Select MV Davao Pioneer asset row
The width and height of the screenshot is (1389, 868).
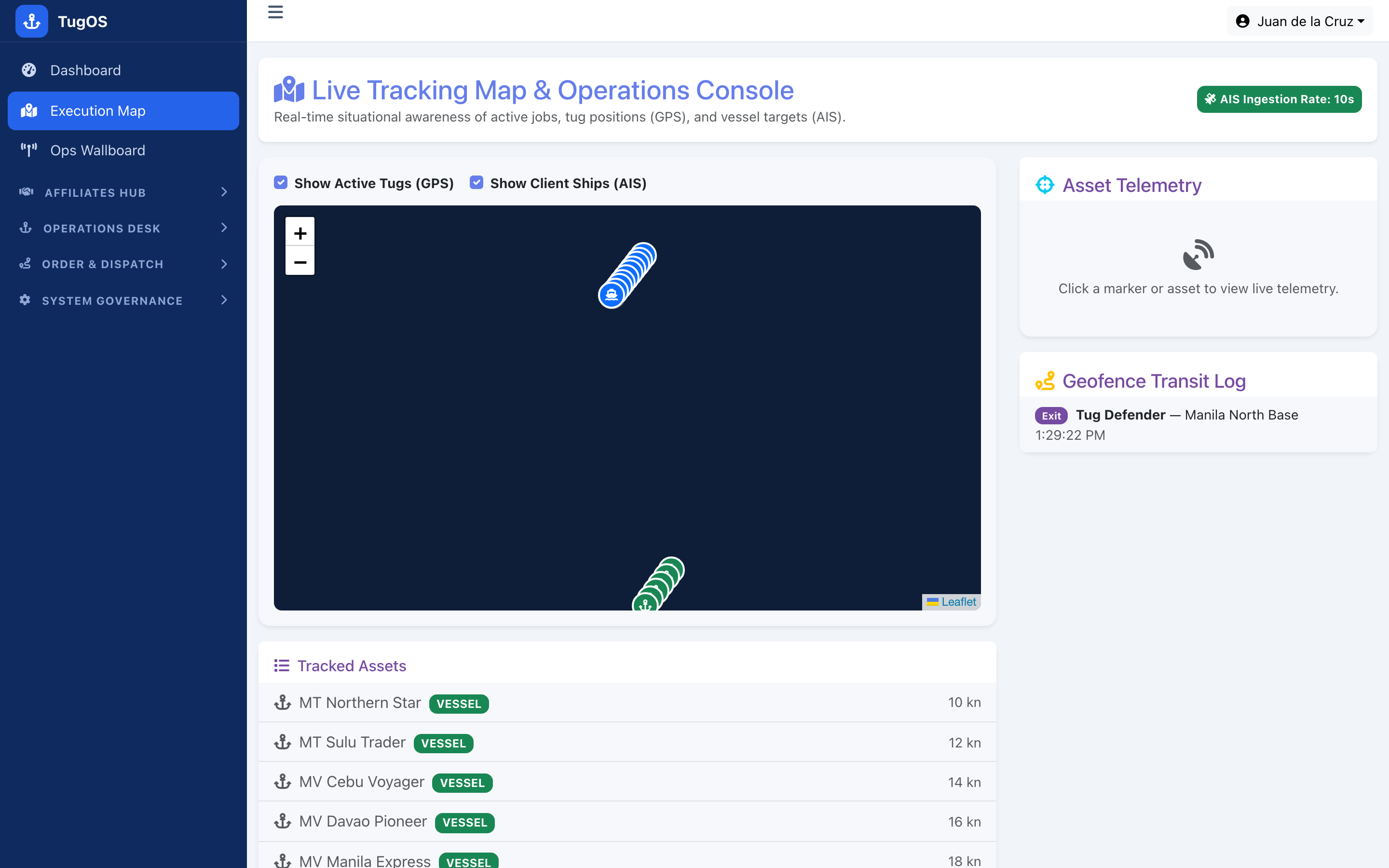[x=627, y=822]
